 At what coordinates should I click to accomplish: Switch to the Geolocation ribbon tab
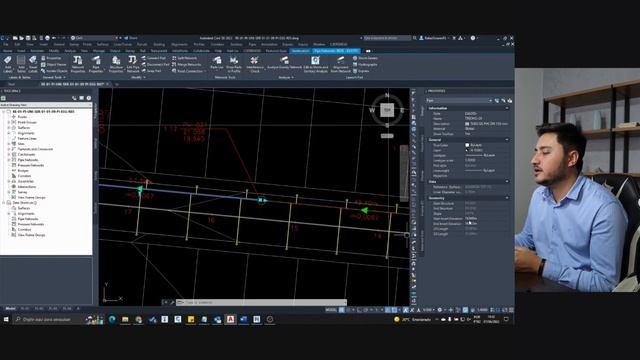point(300,51)
